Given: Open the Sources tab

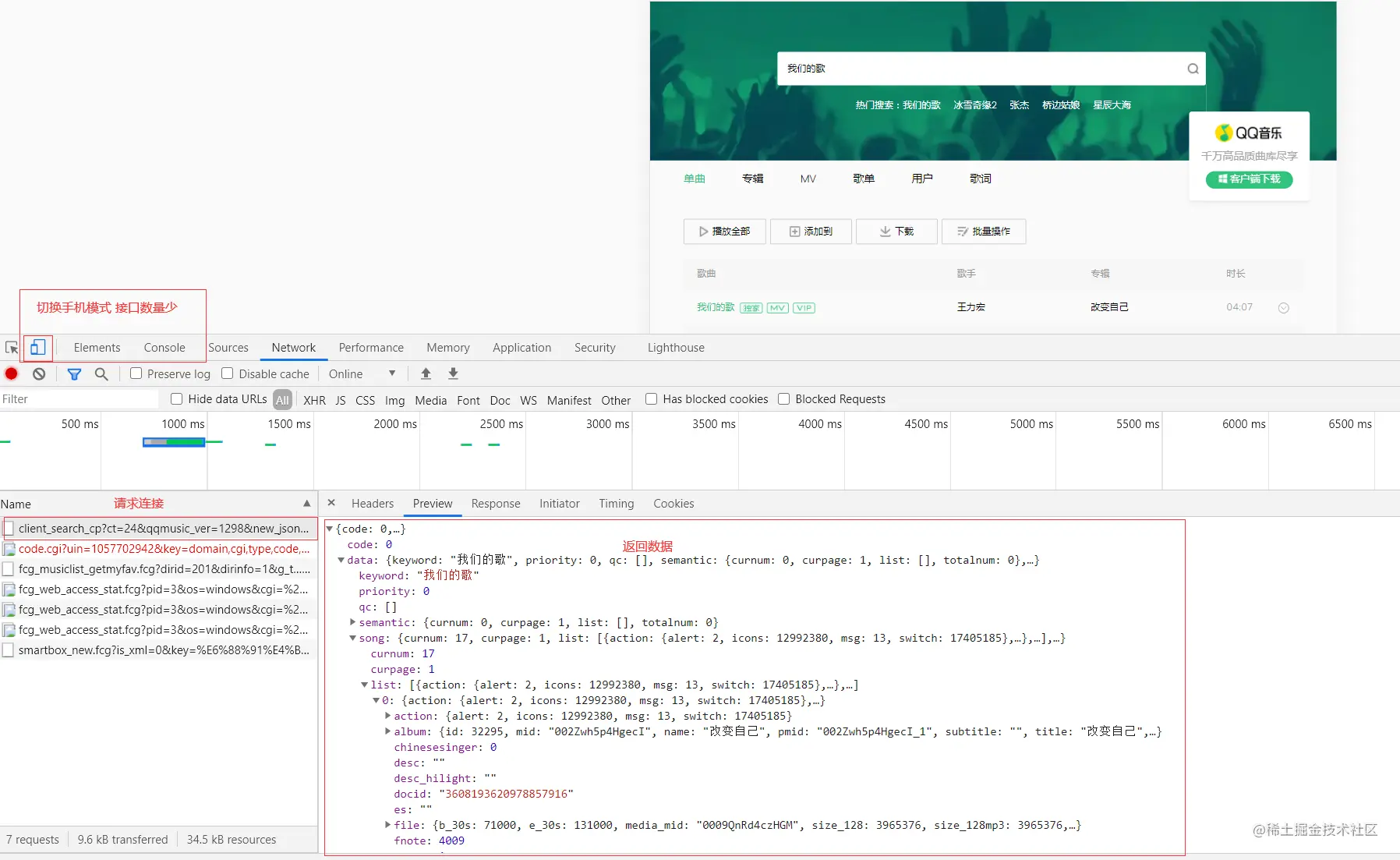Looking at the screenshot, I should 228,348.
